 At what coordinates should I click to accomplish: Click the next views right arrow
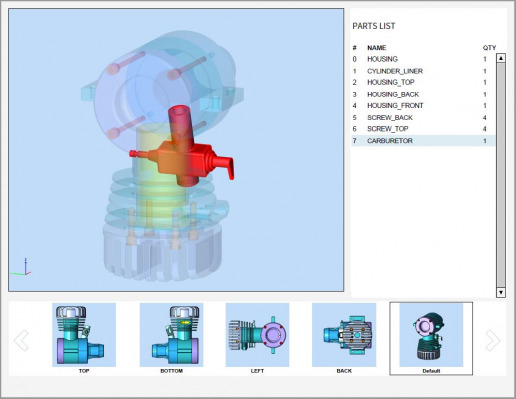point(493,340)
